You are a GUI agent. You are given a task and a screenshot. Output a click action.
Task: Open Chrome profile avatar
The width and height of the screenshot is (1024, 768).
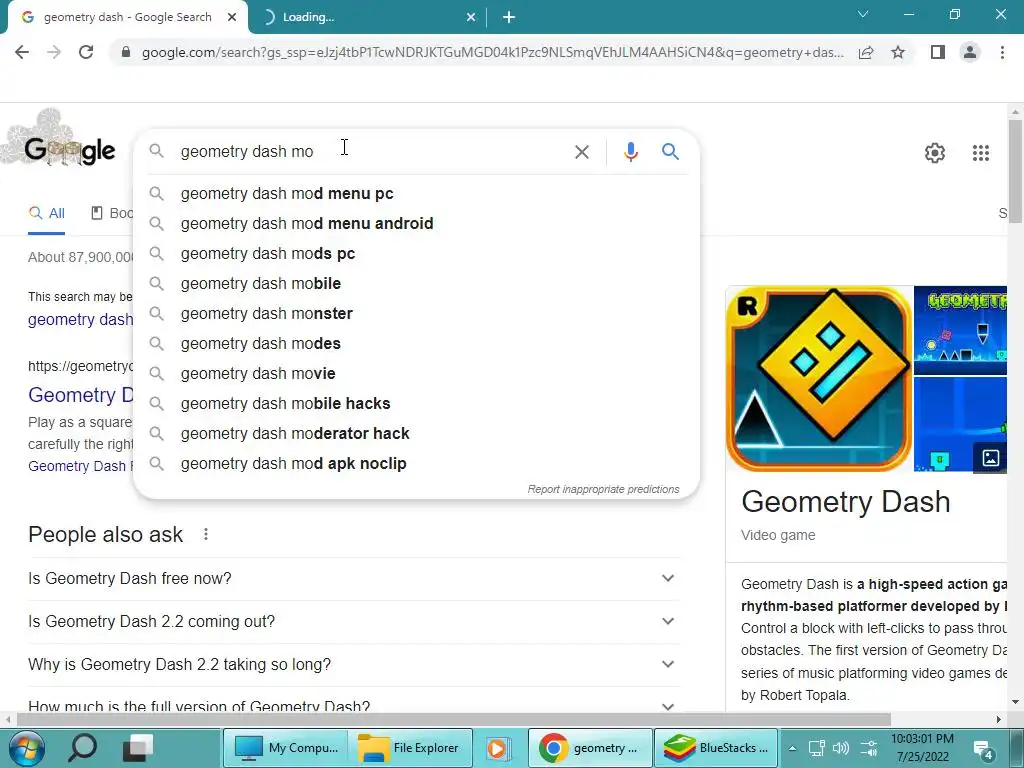[x=970, y=52]
